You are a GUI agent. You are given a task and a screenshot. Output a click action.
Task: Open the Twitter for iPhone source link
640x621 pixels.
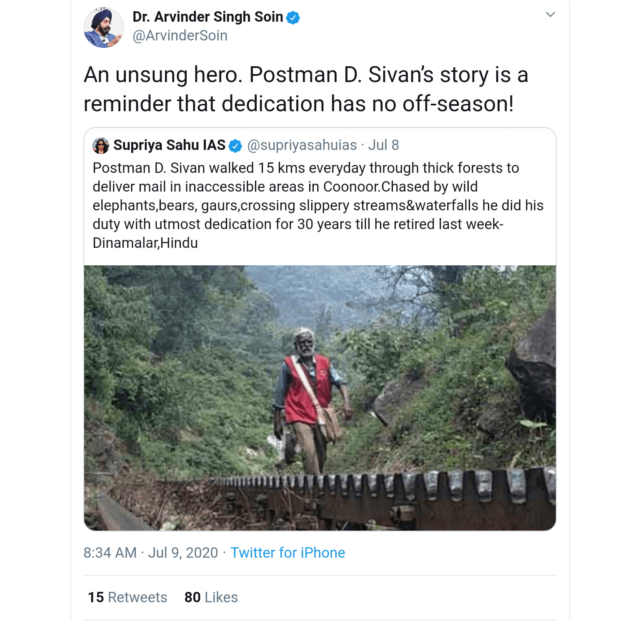[288, 552]
